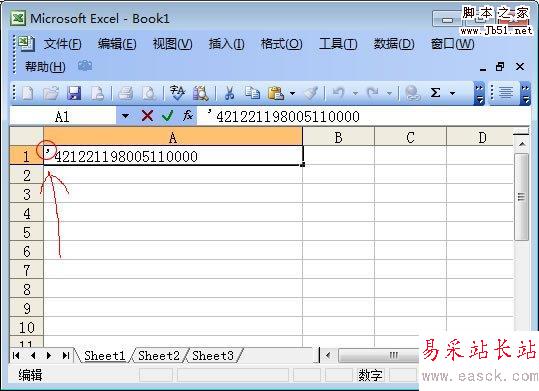Click the Insert Function fx icon
Viewport: 539px width, 391px height.
188,116
